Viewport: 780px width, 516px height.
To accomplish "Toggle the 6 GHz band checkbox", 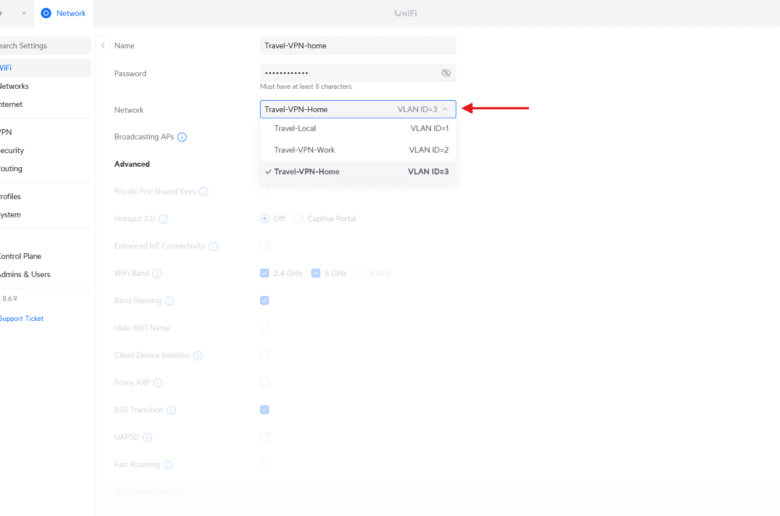I will click(360, 273).
